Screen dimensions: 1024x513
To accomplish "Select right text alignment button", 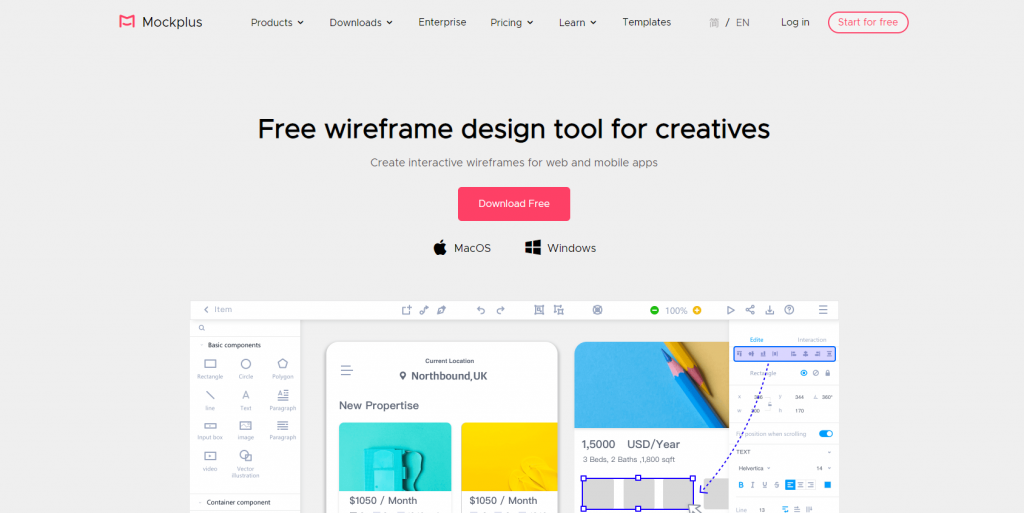I will 810,485.
